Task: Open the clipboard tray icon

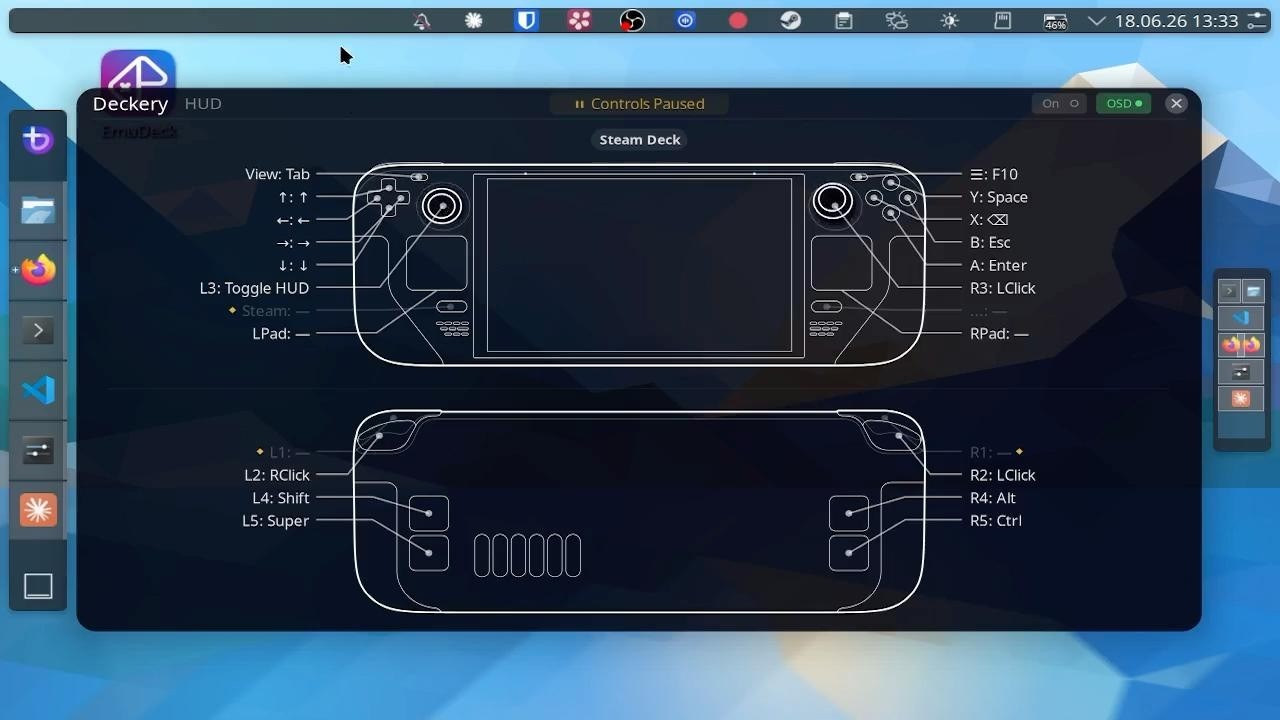Action: click(x=844, y=20)
